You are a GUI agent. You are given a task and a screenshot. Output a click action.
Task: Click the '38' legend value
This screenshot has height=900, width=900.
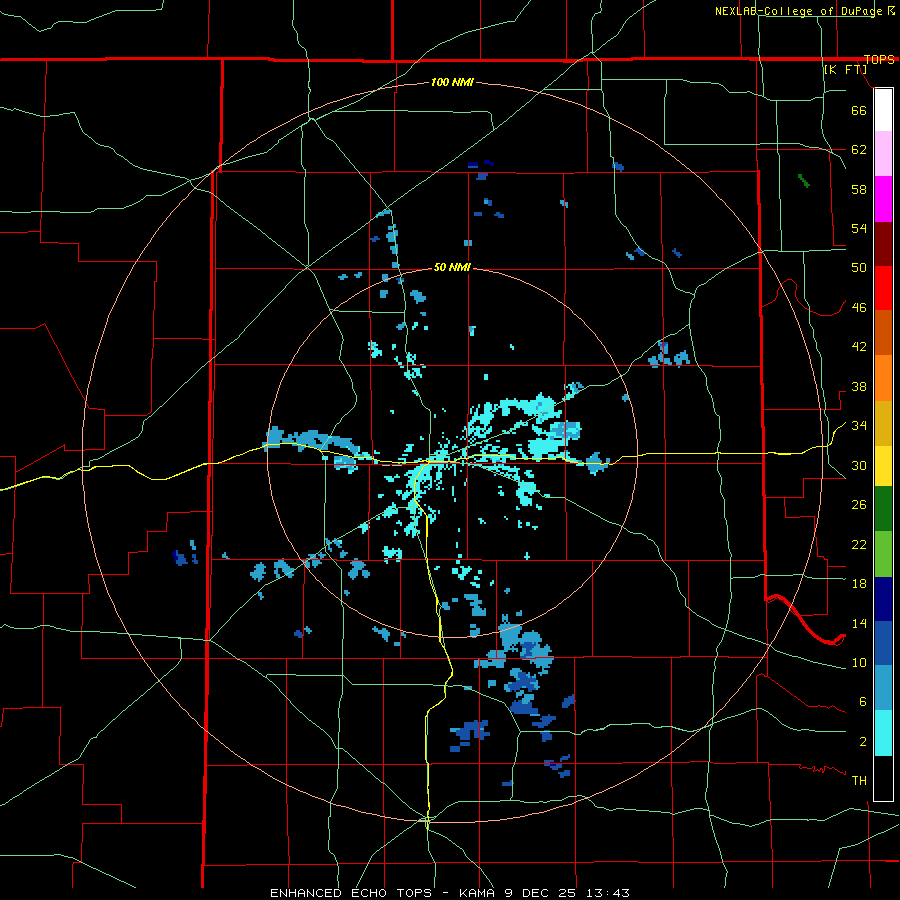click(859, 387)
